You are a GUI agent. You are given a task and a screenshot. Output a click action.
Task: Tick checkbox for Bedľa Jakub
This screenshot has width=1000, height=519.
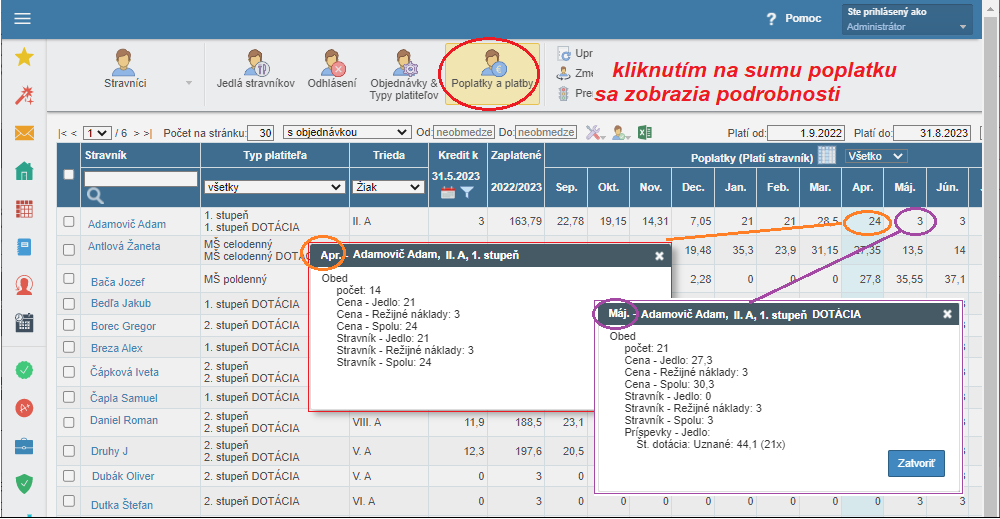click(x=69, y=303)
